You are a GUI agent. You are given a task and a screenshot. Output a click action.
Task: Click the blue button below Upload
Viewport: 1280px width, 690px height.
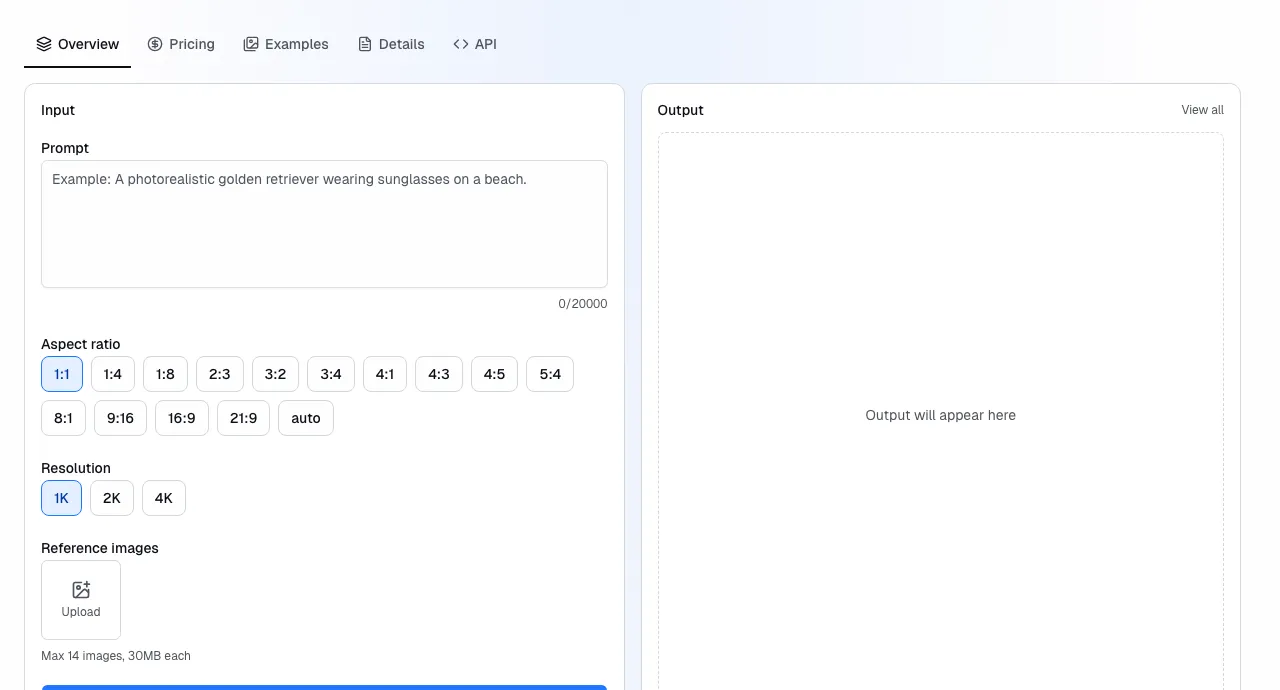point(324,687)
